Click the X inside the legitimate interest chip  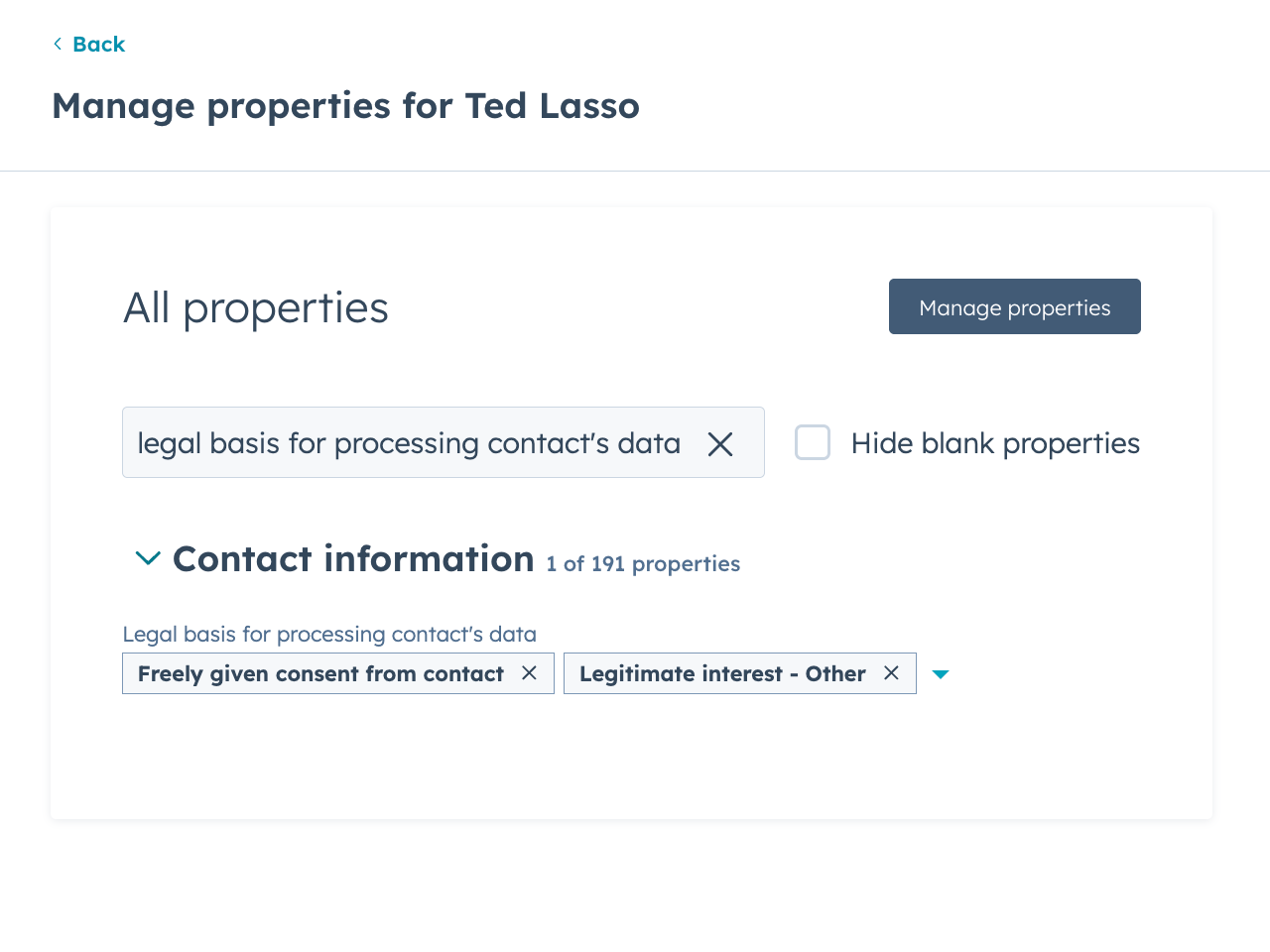click(x=890, y=673)
